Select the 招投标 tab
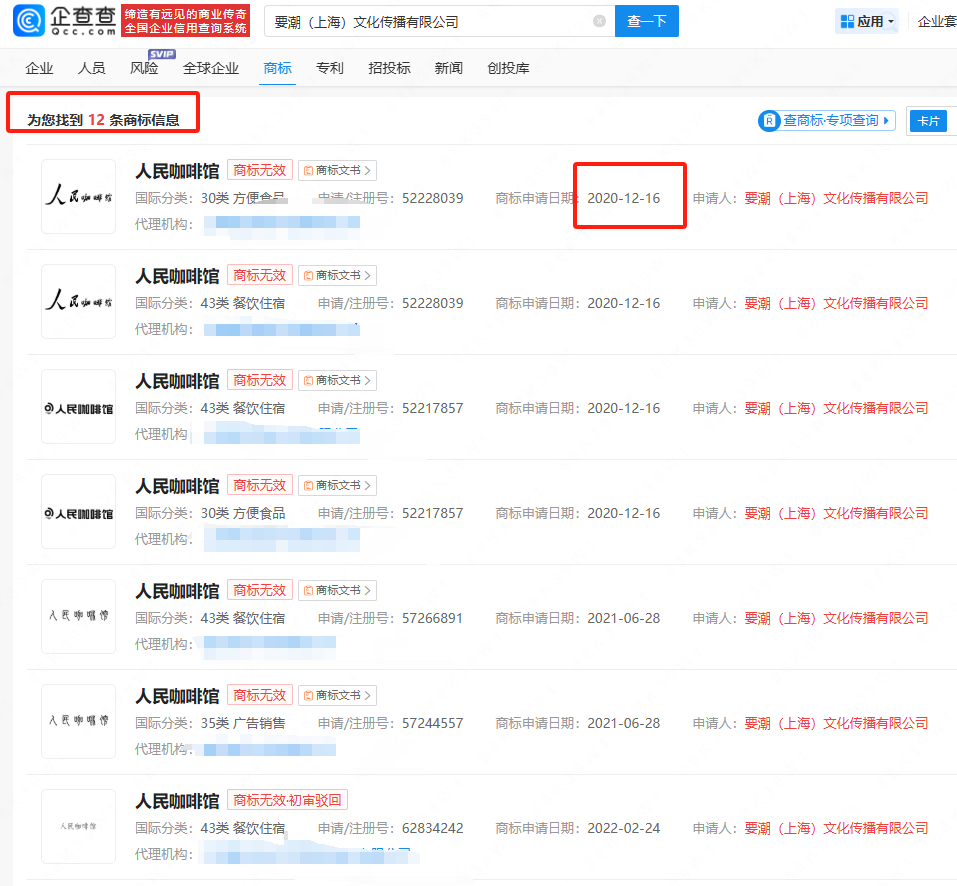 click(389, 68)
